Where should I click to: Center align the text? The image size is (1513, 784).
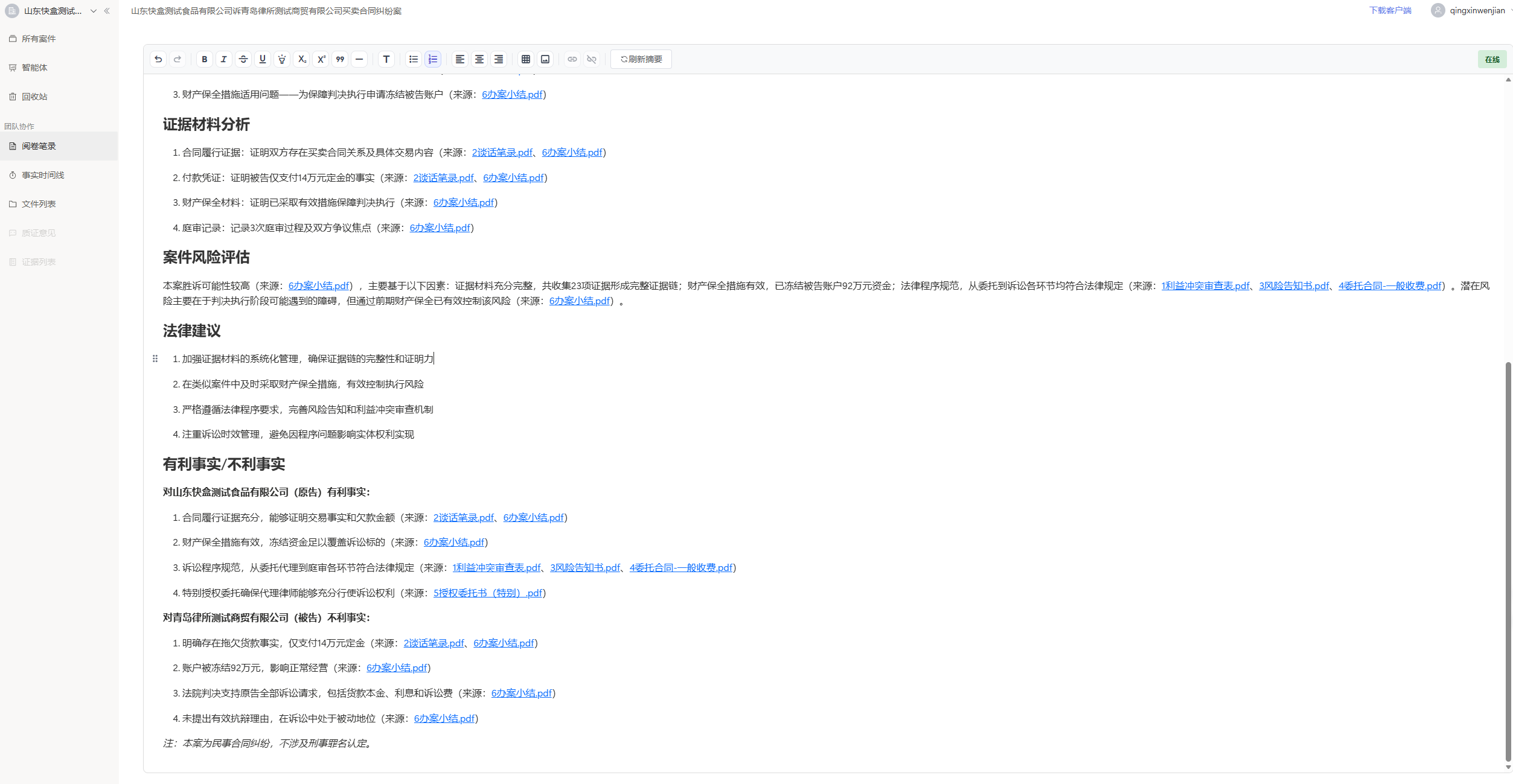tap(479, 59)
